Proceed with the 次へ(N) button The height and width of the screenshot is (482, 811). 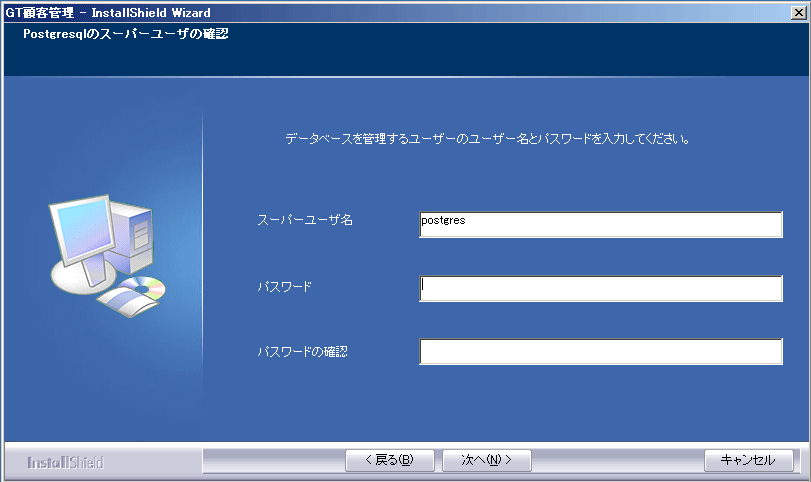(x=486, y=460)
